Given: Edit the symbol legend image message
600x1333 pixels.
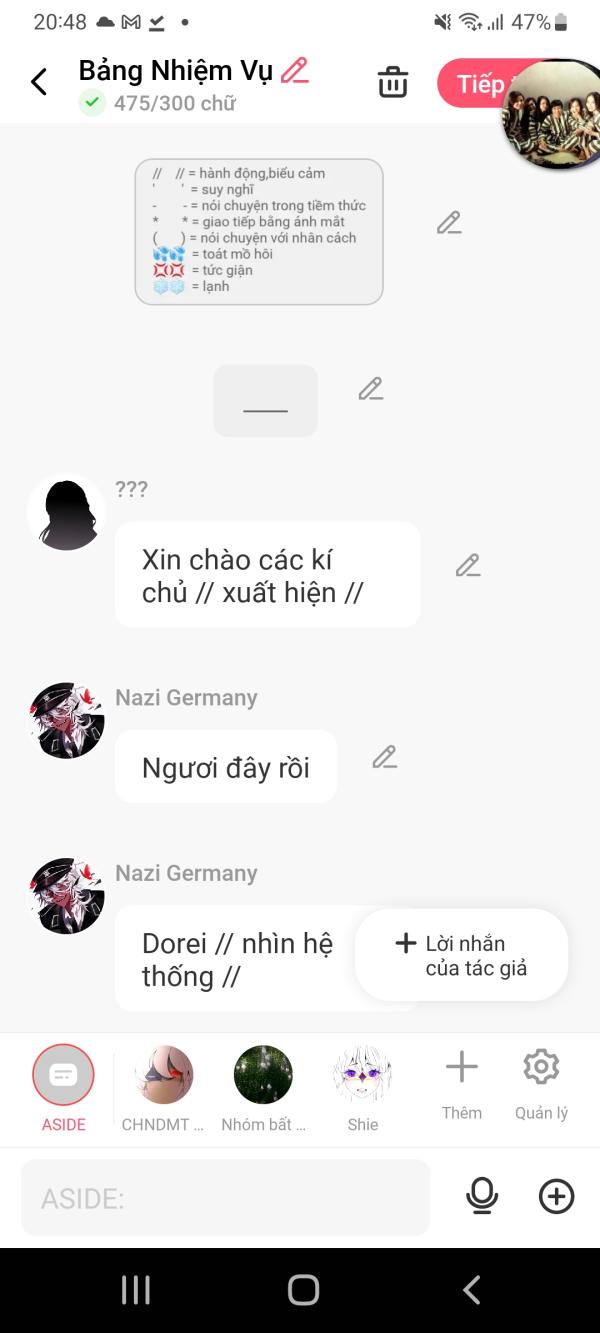Looking at the screenshot, I should pos(449,223).
